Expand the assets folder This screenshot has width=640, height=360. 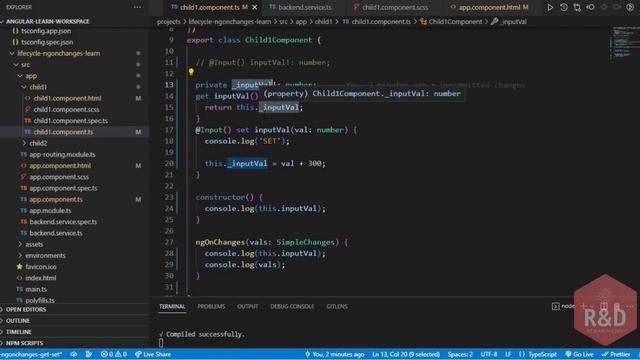click(34, 244)
